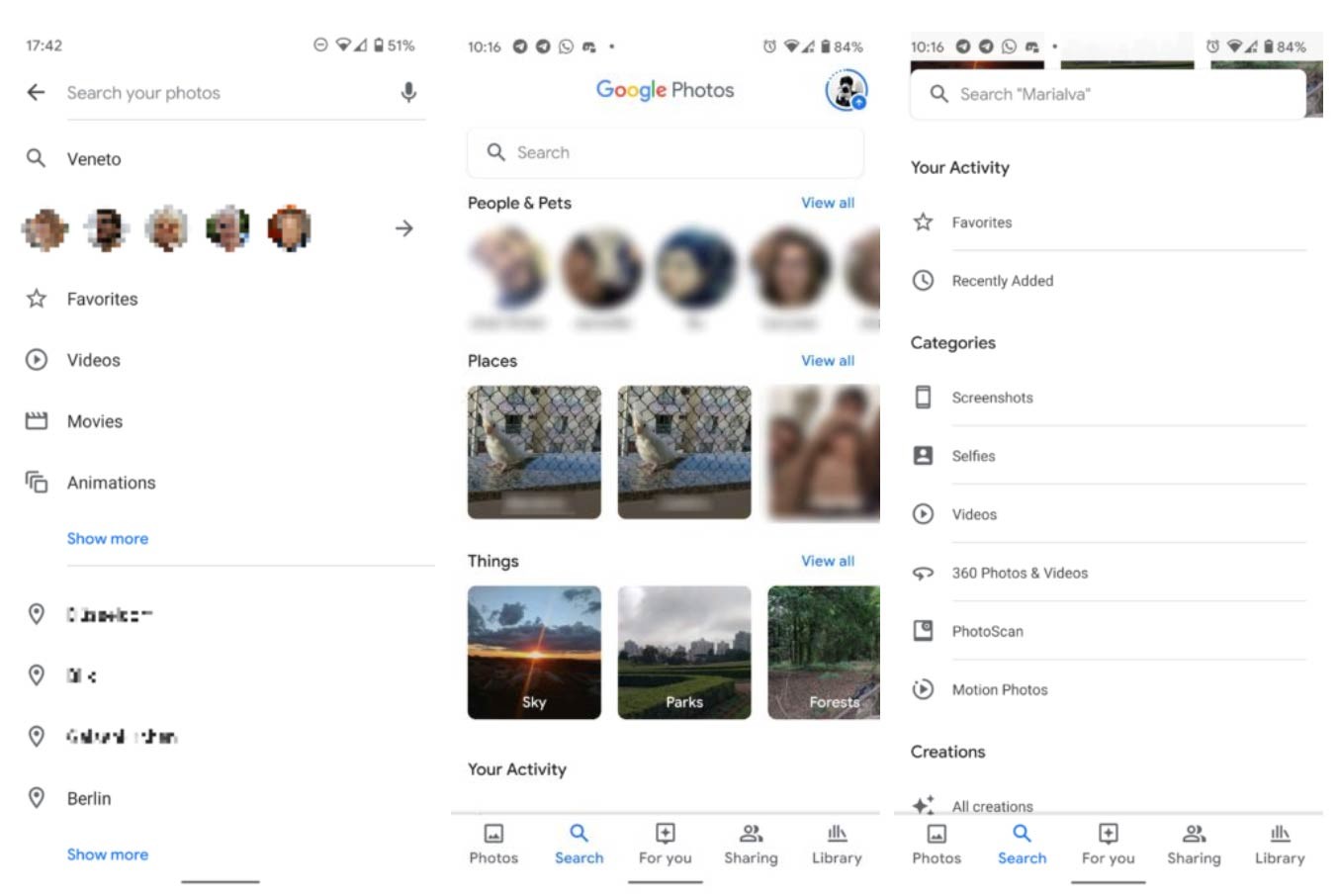The height and width of the screenshot is (896, 1339).
Task: Expand "Show more" below Berlin
Action: pyautogui.click(x=108, y=854)
